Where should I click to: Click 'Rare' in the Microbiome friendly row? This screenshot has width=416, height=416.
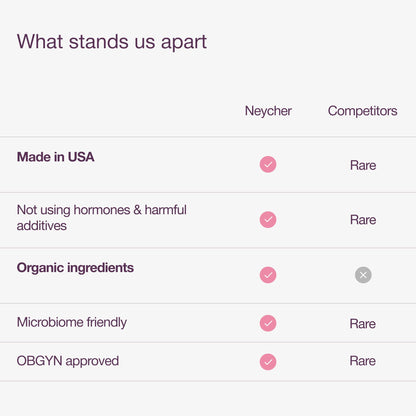[363, 324]
